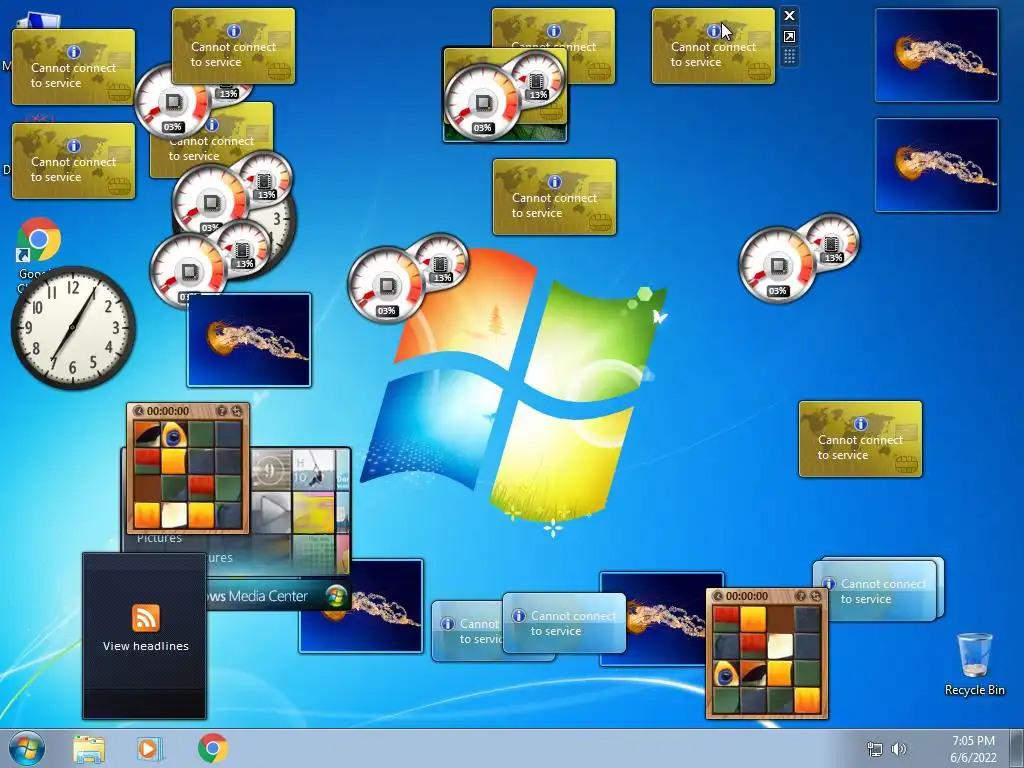Select the Google Chrome desktop shortcut
The height and width of the screenshot is (768, 1024).
pyautogui.click(x=39, y=240)
